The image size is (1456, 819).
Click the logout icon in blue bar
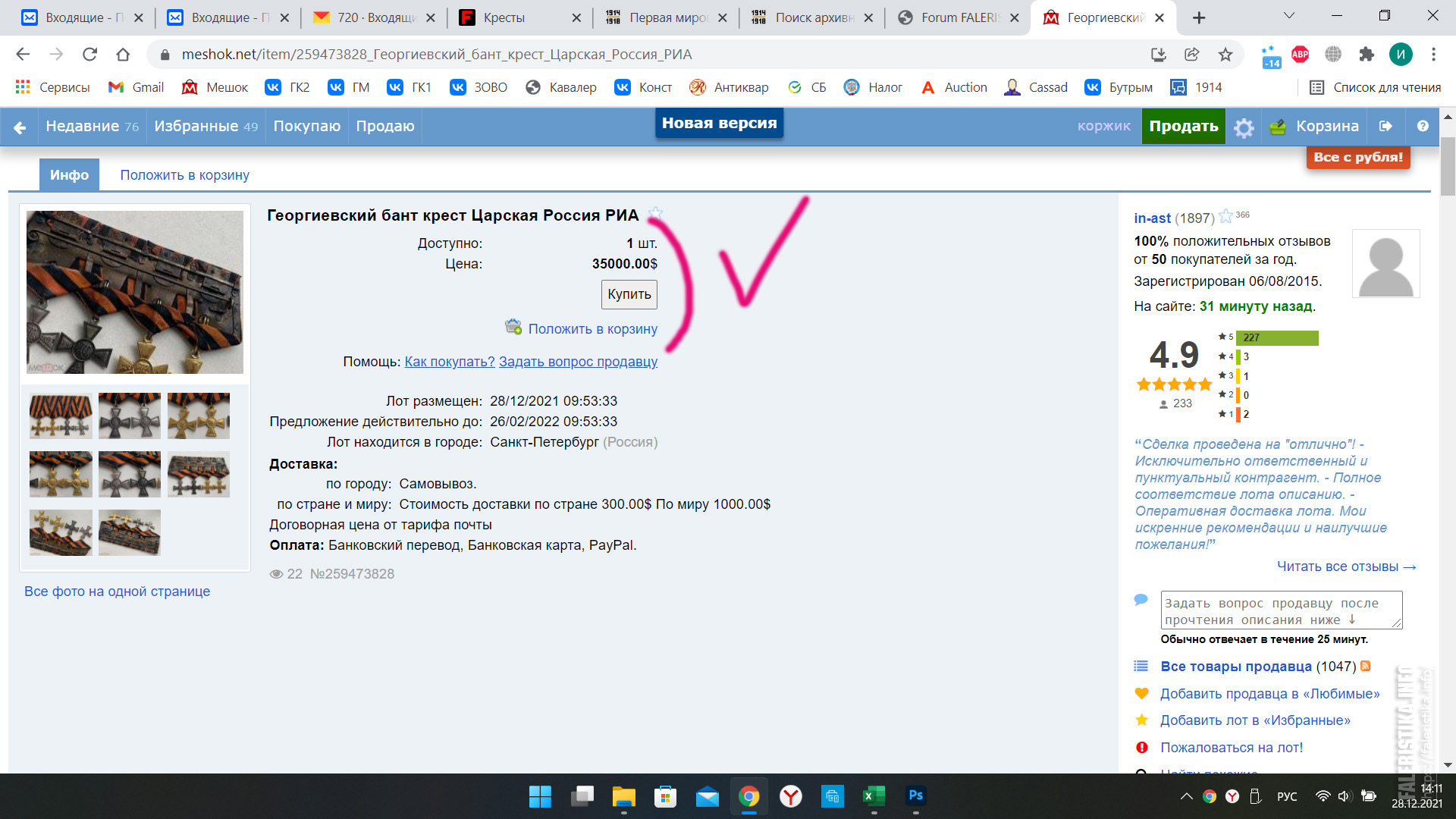pos(1385,127)
